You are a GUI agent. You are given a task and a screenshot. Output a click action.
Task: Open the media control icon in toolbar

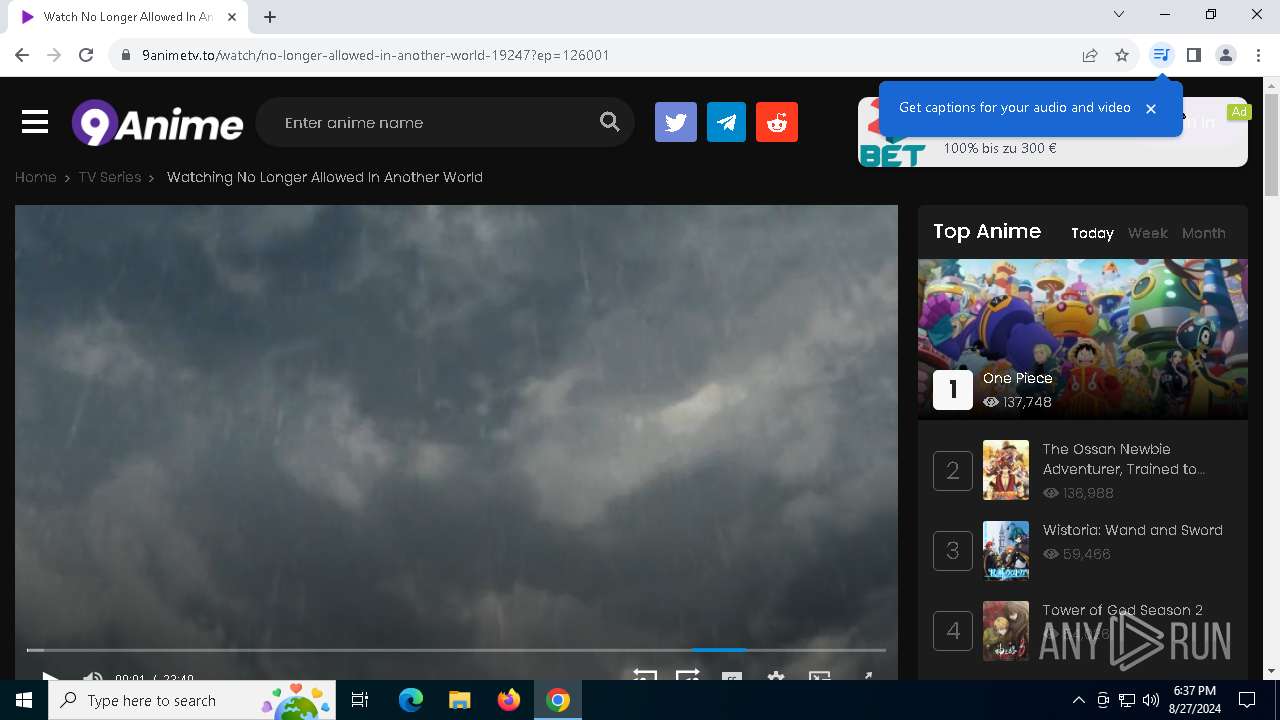coord(1161,55)
